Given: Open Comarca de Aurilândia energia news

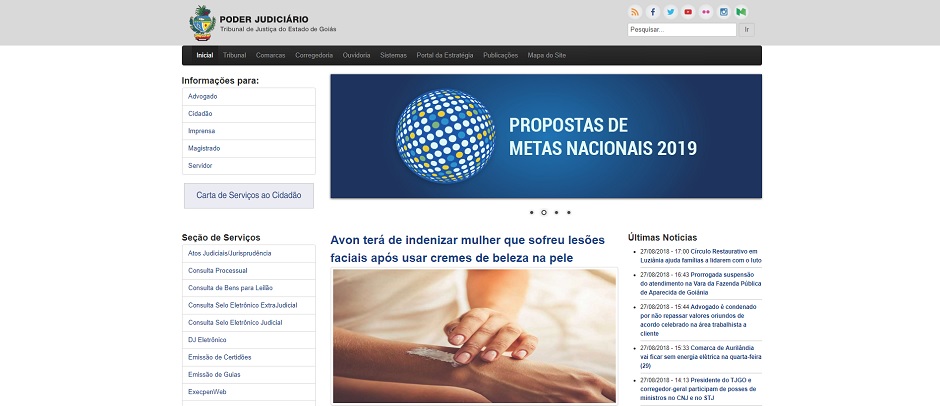Looking at the screenshot, I should coord(701,357).
